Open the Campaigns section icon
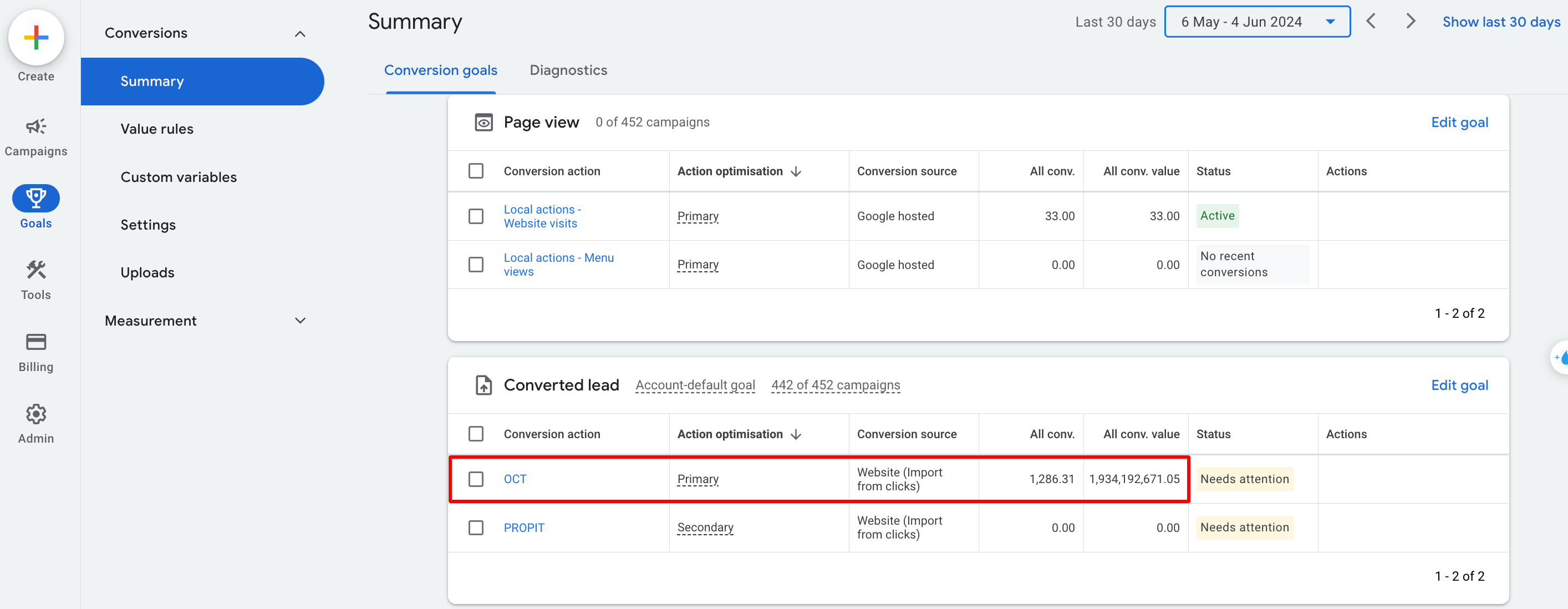This screenshot has height=609, width=1568. tap(36, 126)
